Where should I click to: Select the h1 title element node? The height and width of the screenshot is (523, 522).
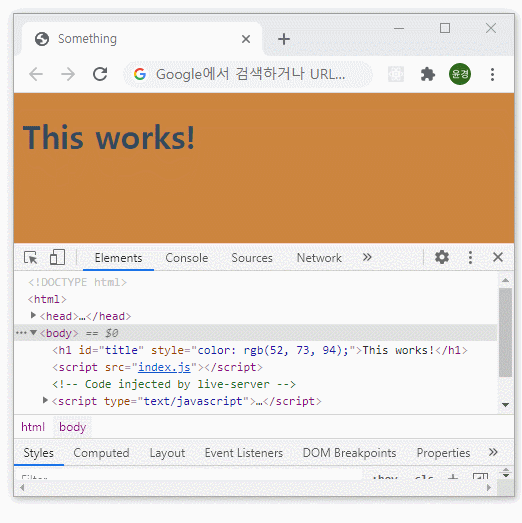click(259, 350)
